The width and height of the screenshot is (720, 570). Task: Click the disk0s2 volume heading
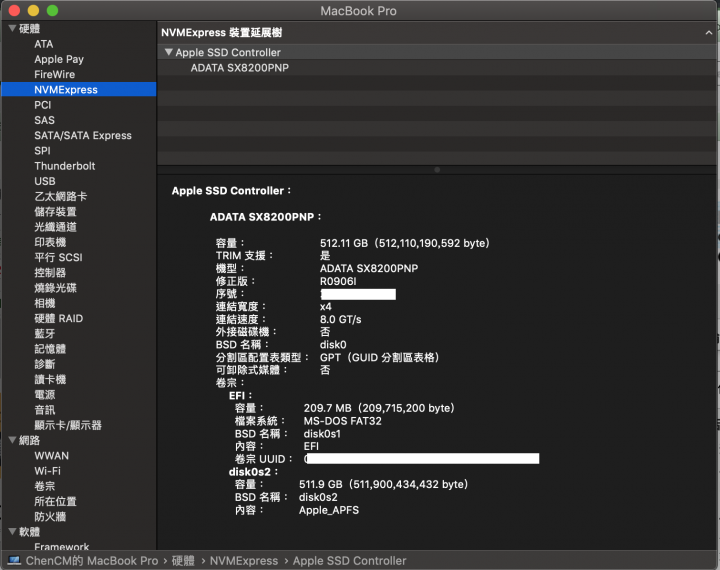point(253,472)
